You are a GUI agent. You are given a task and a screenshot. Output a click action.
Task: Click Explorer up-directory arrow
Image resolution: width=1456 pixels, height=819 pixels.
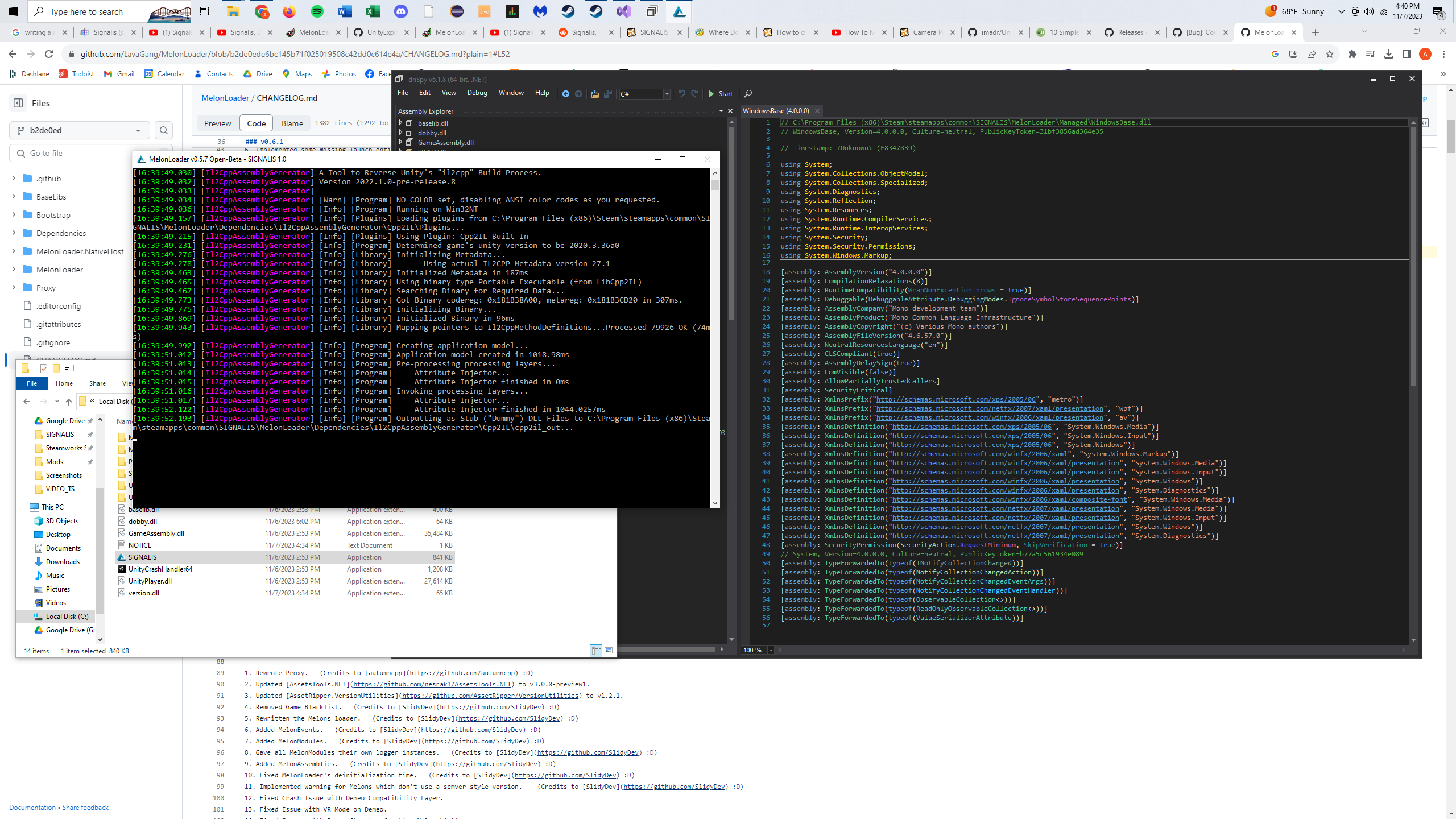[69, 402]
